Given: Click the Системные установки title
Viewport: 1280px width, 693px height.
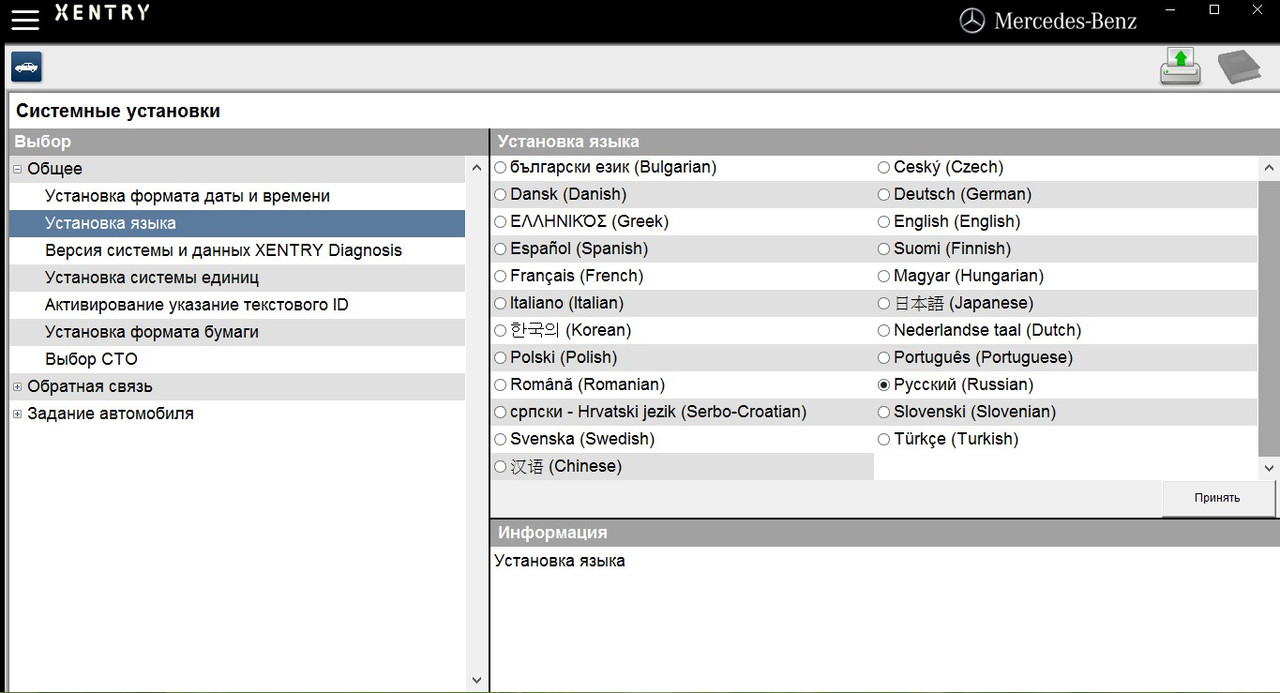Looking at the screenshot, I should [x=118, y=111].
